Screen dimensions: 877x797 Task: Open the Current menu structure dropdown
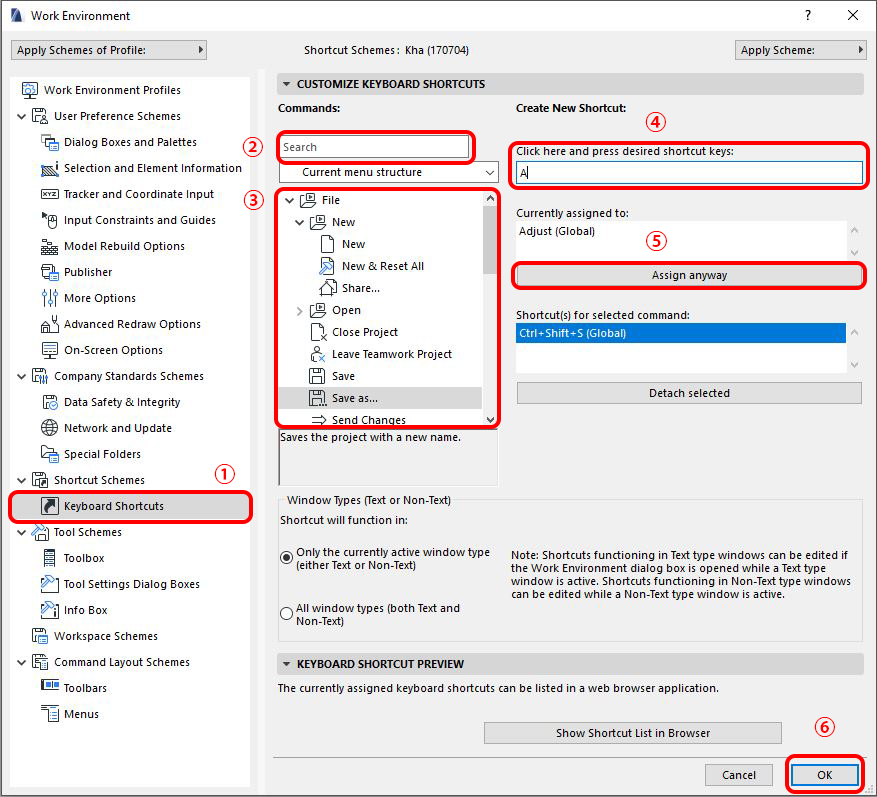coord(388,172)
